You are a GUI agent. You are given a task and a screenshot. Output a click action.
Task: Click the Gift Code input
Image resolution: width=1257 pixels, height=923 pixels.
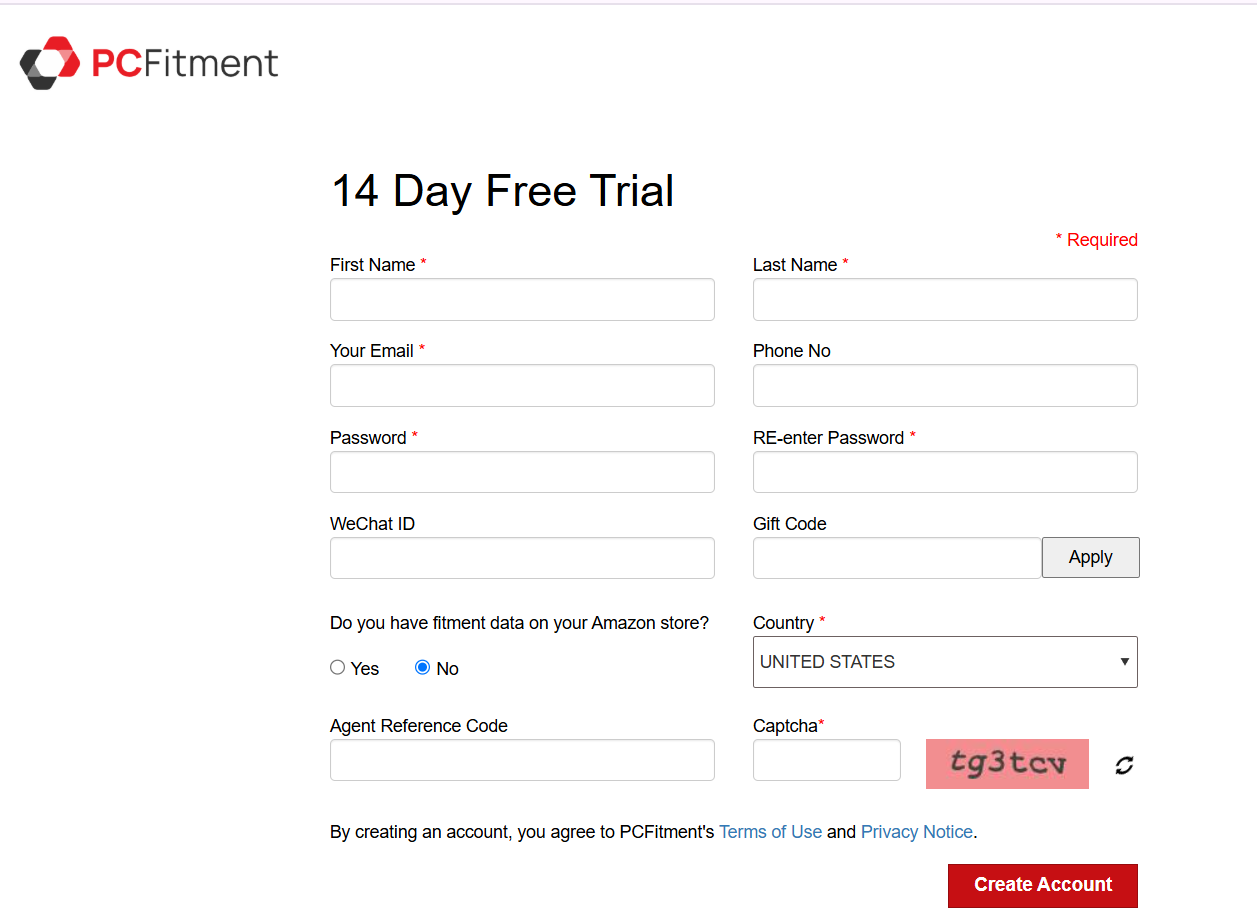896,558
